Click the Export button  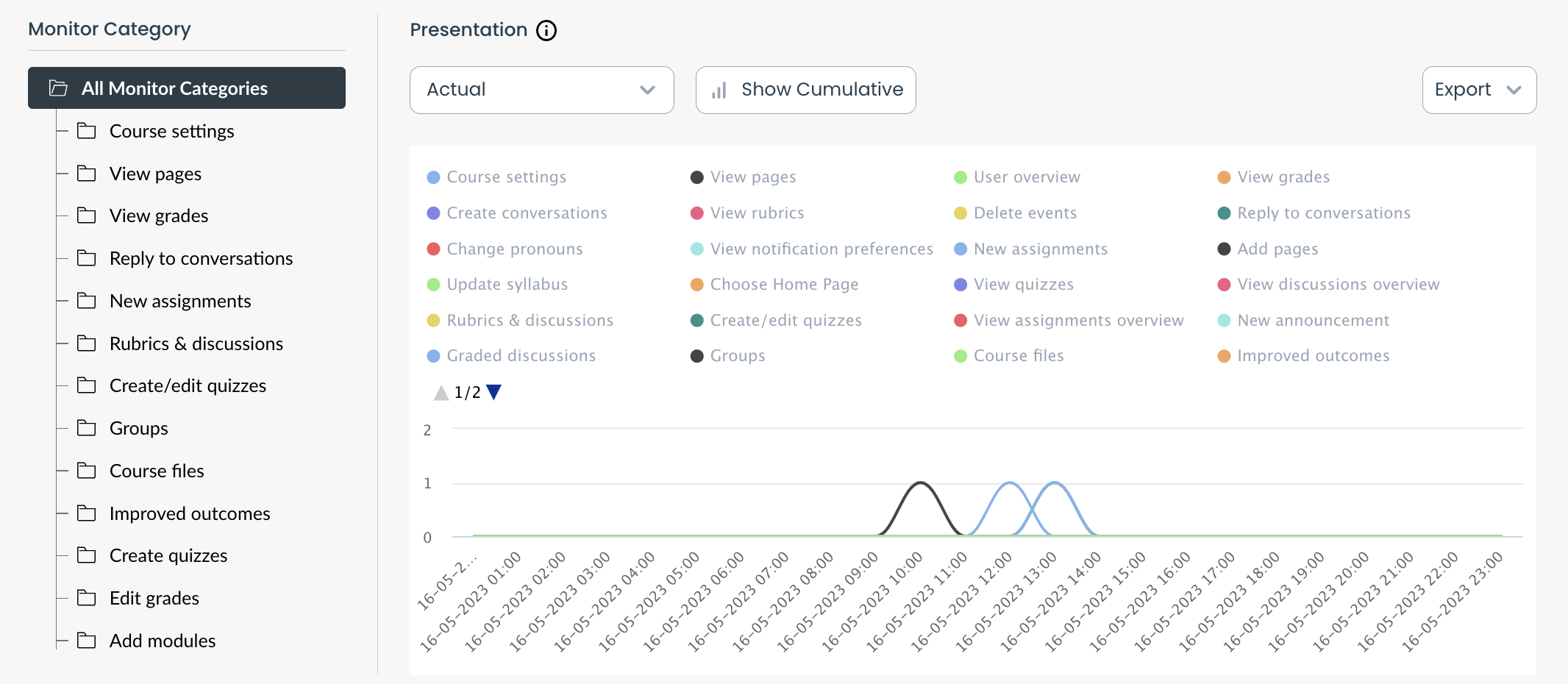click(x=1478, y=90)
